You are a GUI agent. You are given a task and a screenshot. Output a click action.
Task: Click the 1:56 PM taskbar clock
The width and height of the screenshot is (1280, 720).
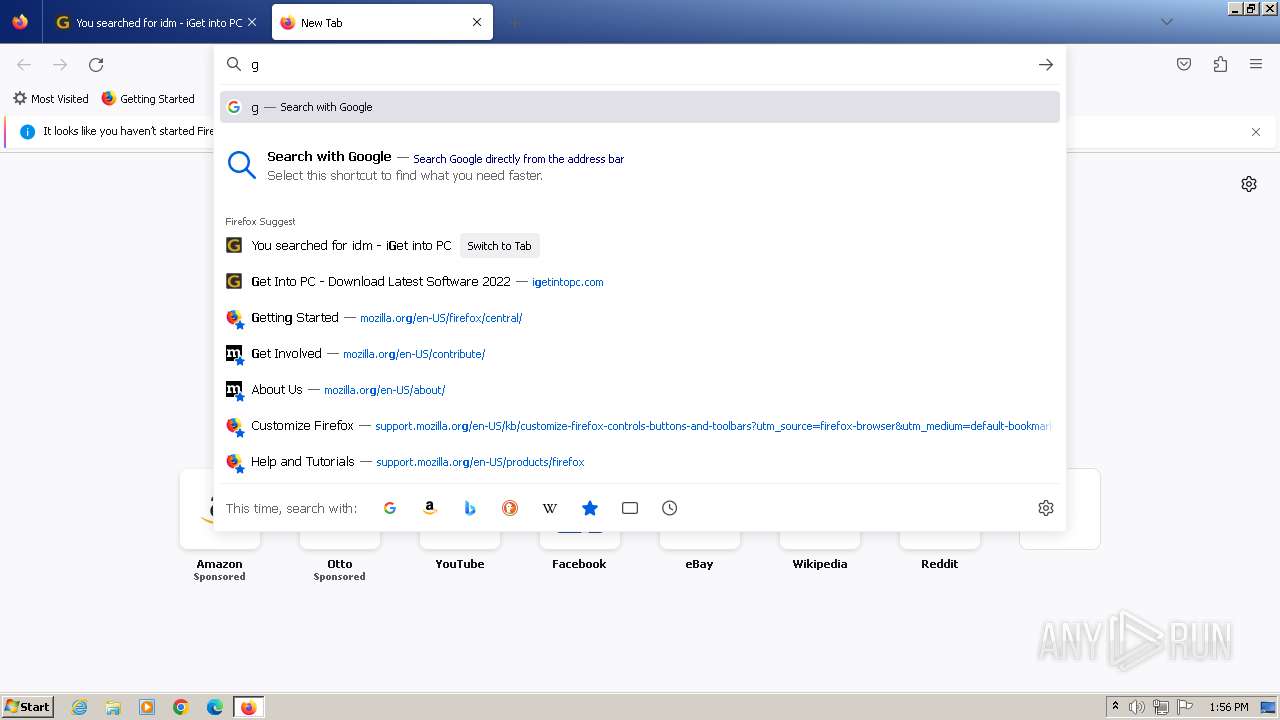point(1229,707)
